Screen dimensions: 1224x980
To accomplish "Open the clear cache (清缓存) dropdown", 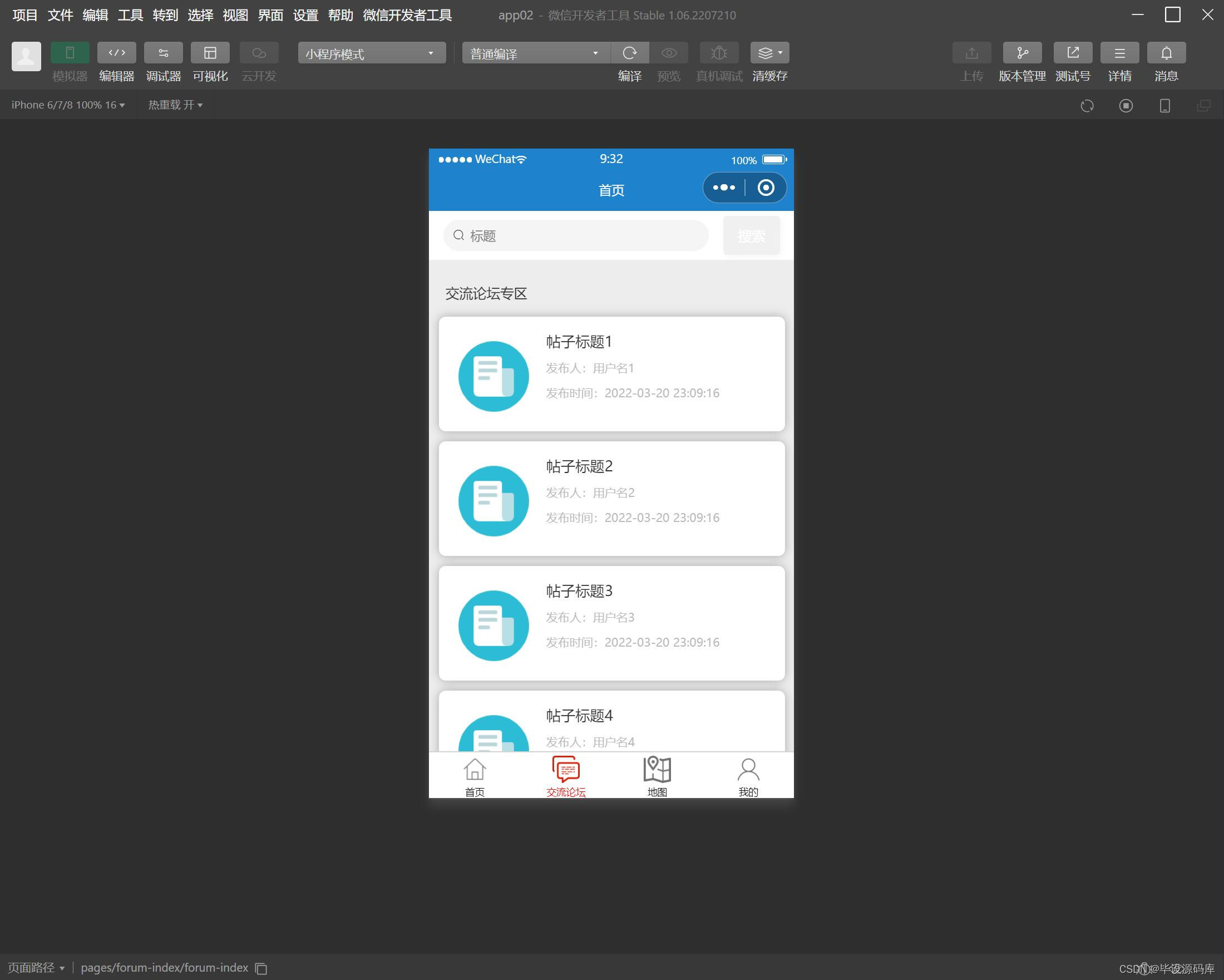I will [x=770, y=53].
